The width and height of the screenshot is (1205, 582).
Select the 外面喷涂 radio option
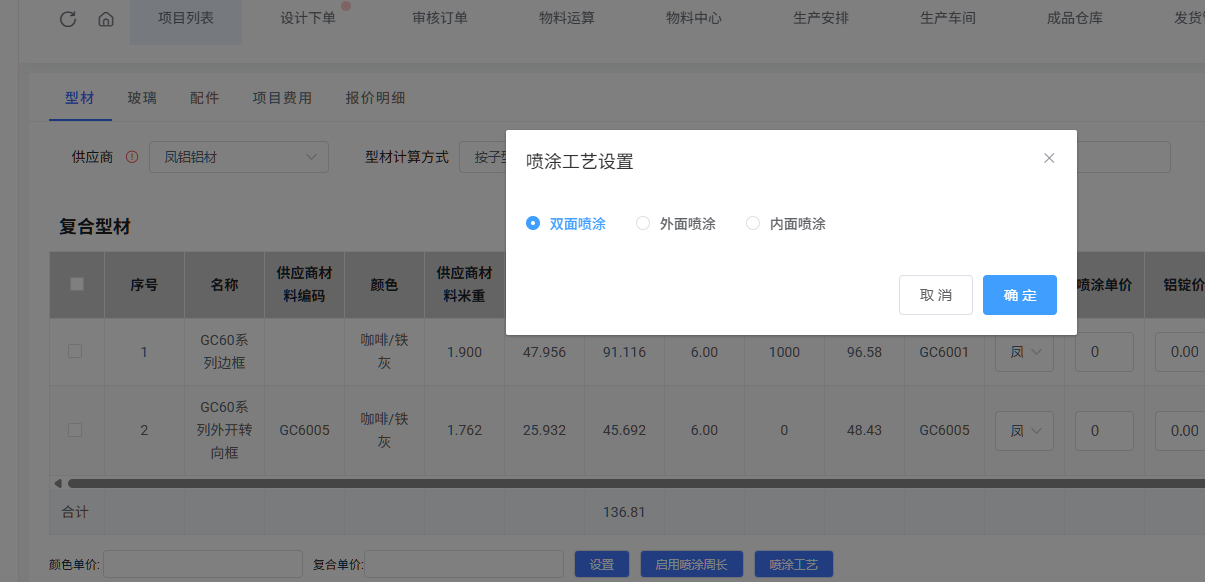point(644,224)
